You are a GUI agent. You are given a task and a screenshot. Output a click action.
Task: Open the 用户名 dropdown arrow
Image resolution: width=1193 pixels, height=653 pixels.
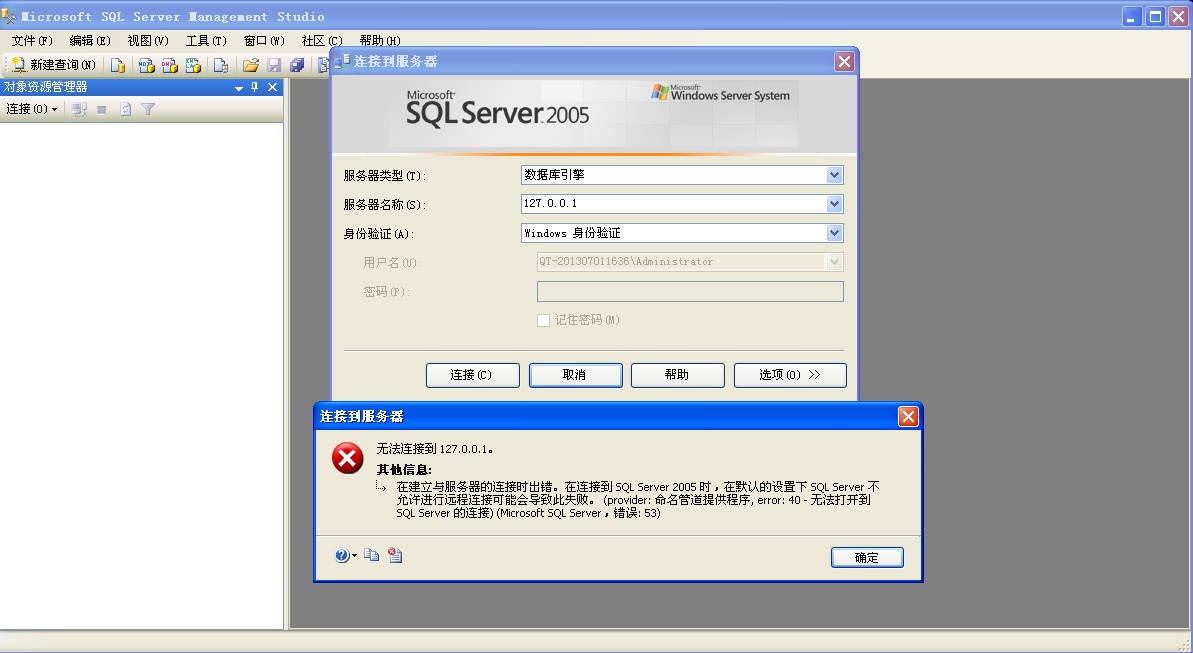[835, 262]
